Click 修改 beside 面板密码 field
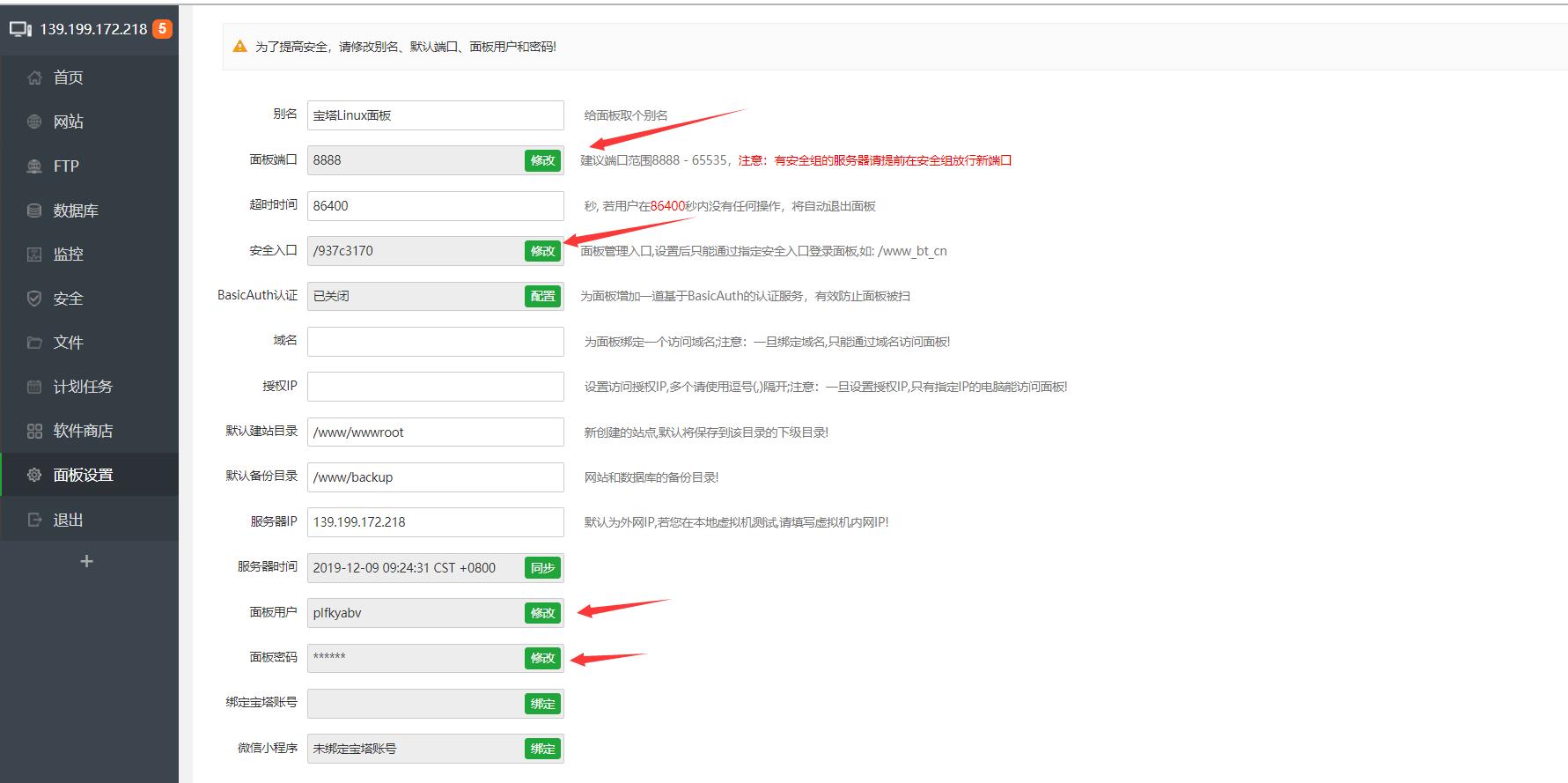The image size is (1568, 783). (542, 658)
